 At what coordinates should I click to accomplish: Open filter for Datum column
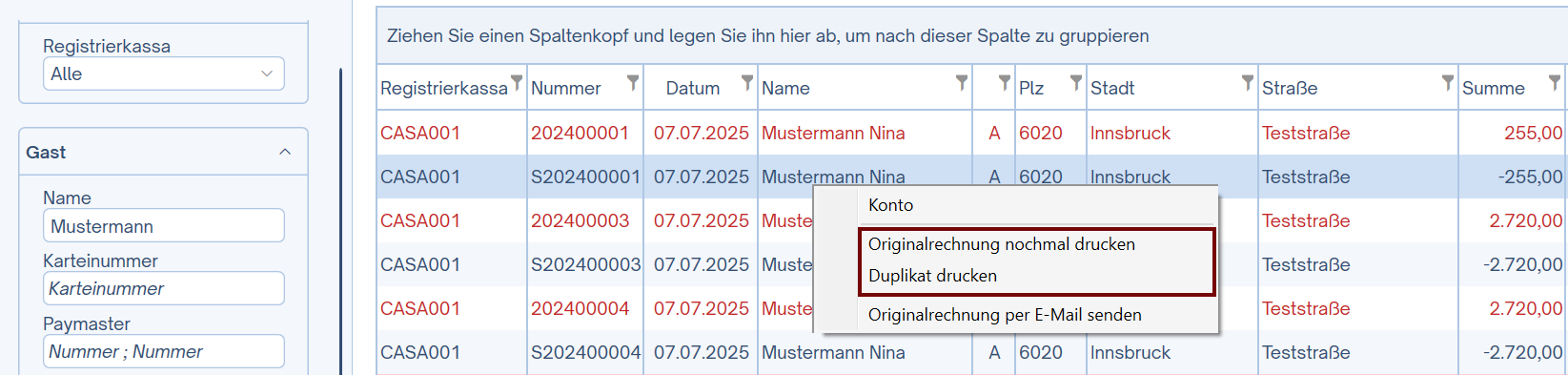click(x=747, y=83)
